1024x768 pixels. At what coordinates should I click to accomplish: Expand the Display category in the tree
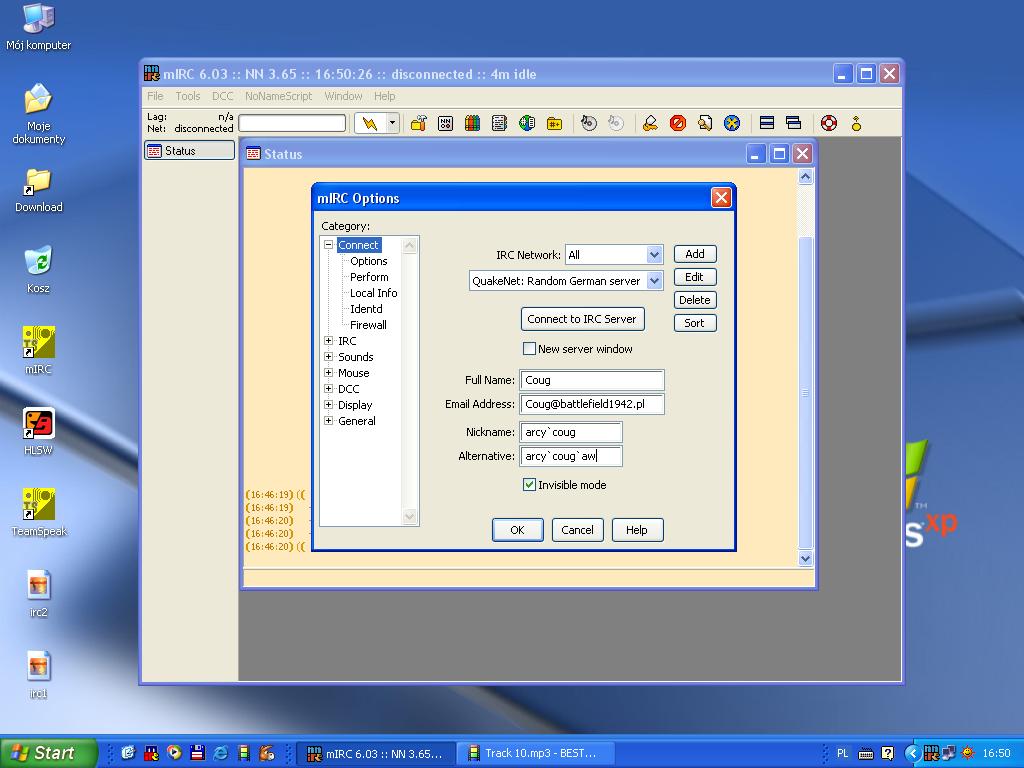click(329, 405)
